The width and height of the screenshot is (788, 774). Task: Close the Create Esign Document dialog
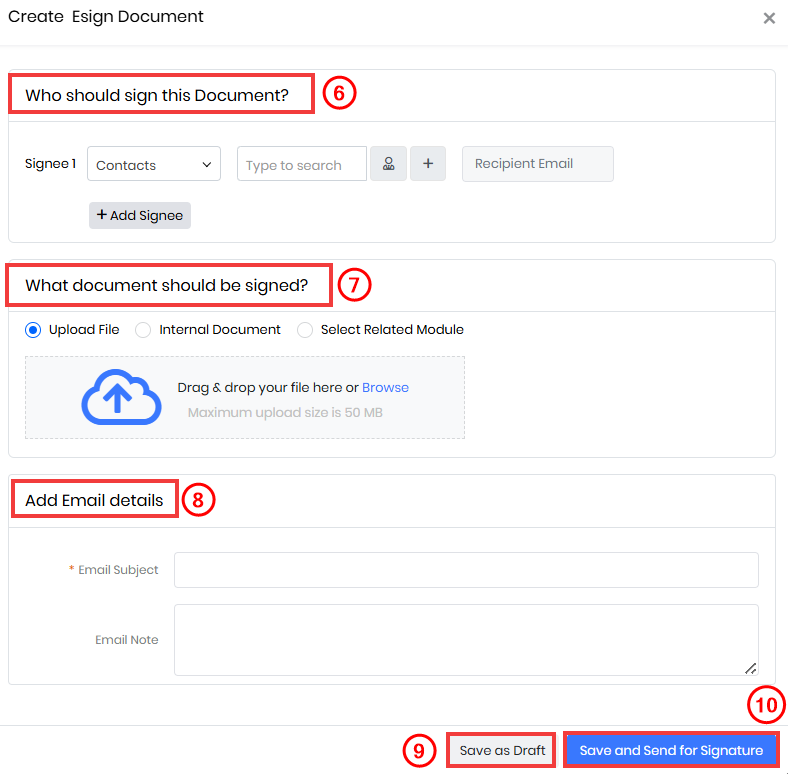(769, 19)
